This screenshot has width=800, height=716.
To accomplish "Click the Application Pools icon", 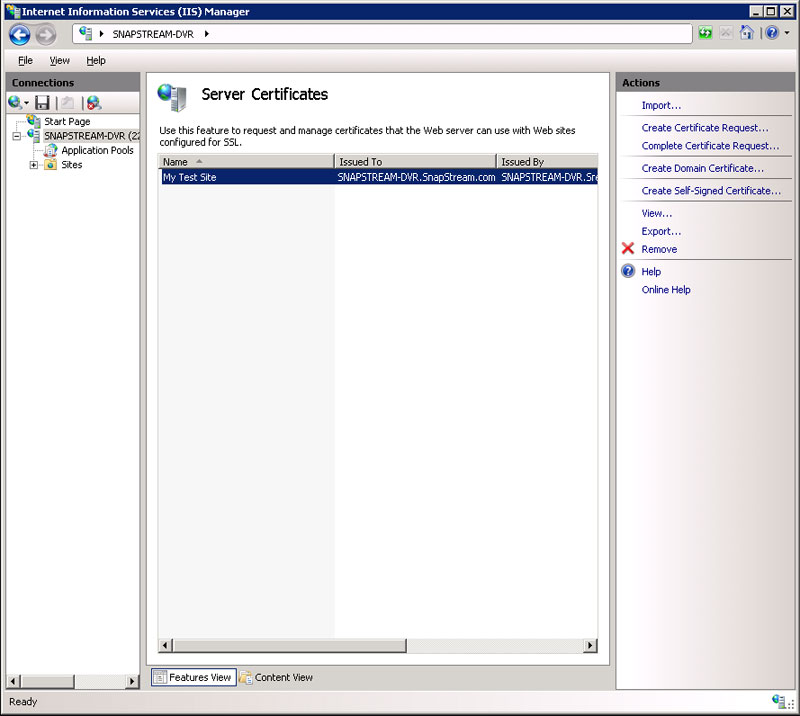I will (x=51, y=150).
